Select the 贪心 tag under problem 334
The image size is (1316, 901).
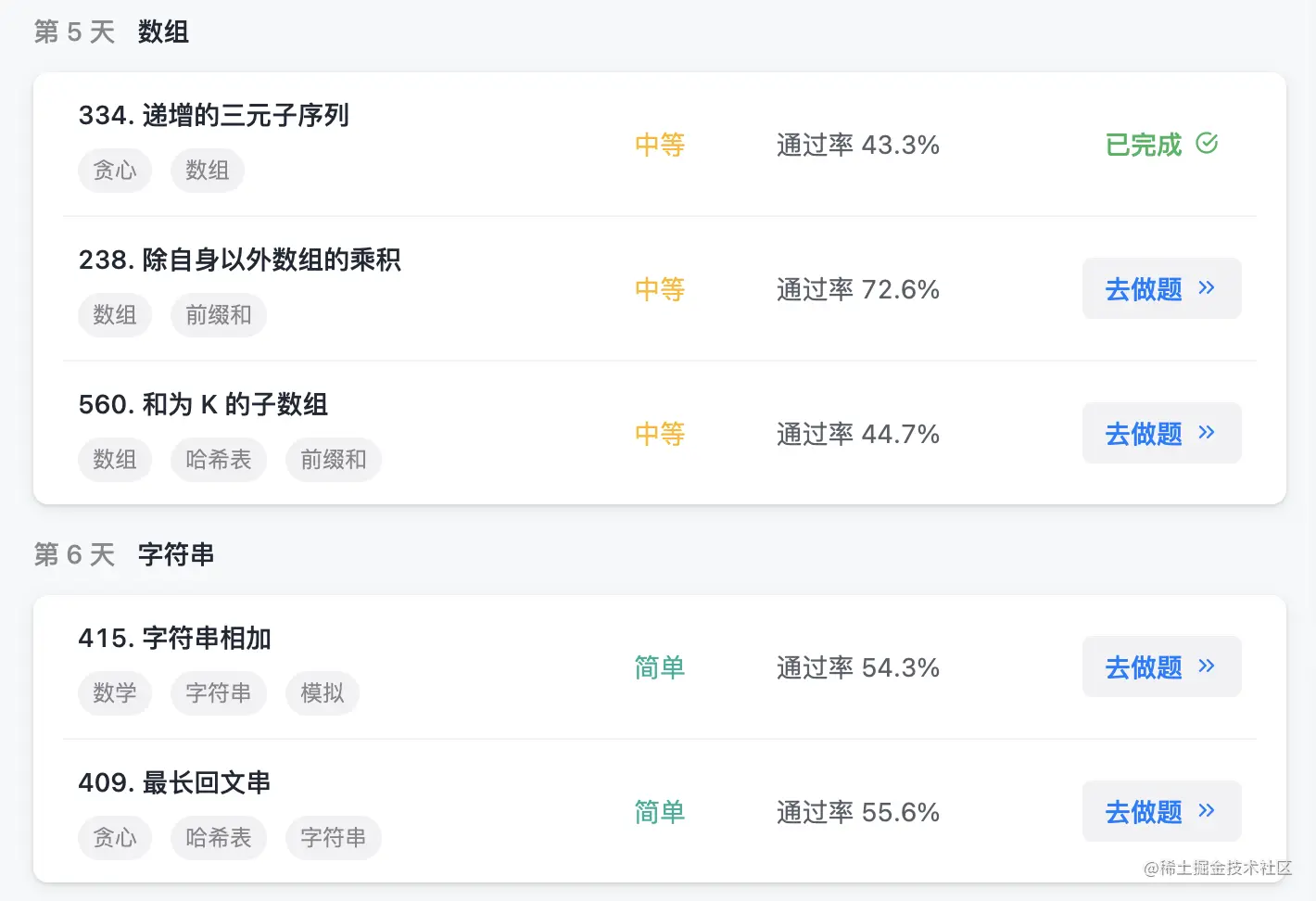pos(115,171)
